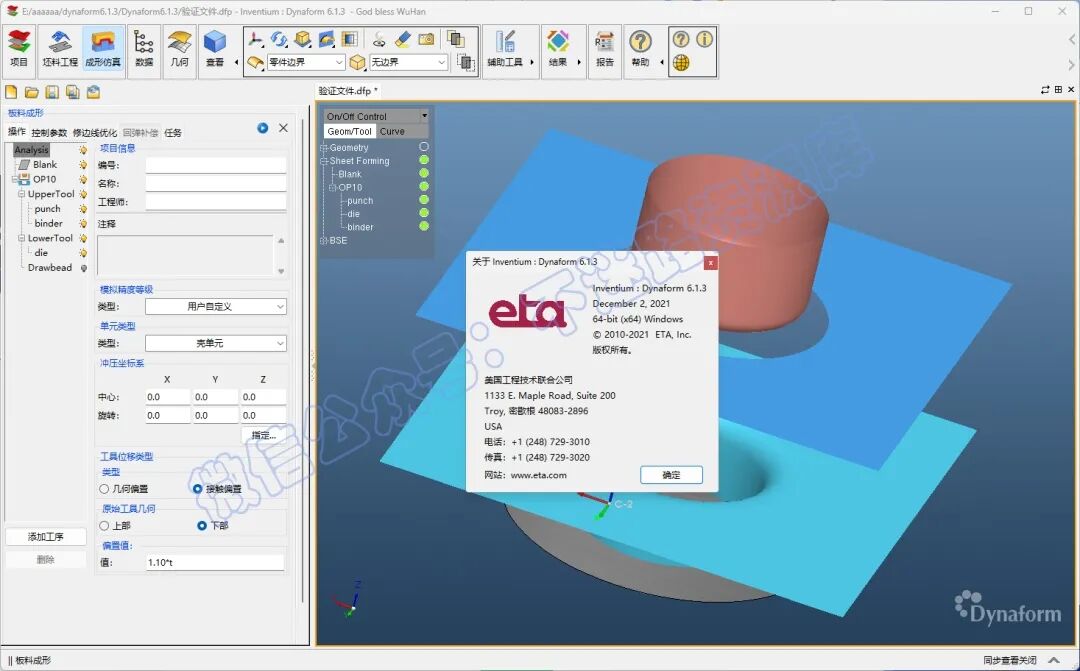
Task: Click the camera snapshot icon
Action: [426, 39]
